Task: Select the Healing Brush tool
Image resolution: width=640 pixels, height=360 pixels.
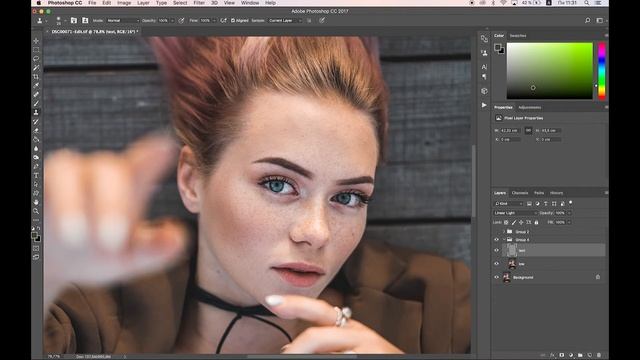Action: tap(36, 94)
